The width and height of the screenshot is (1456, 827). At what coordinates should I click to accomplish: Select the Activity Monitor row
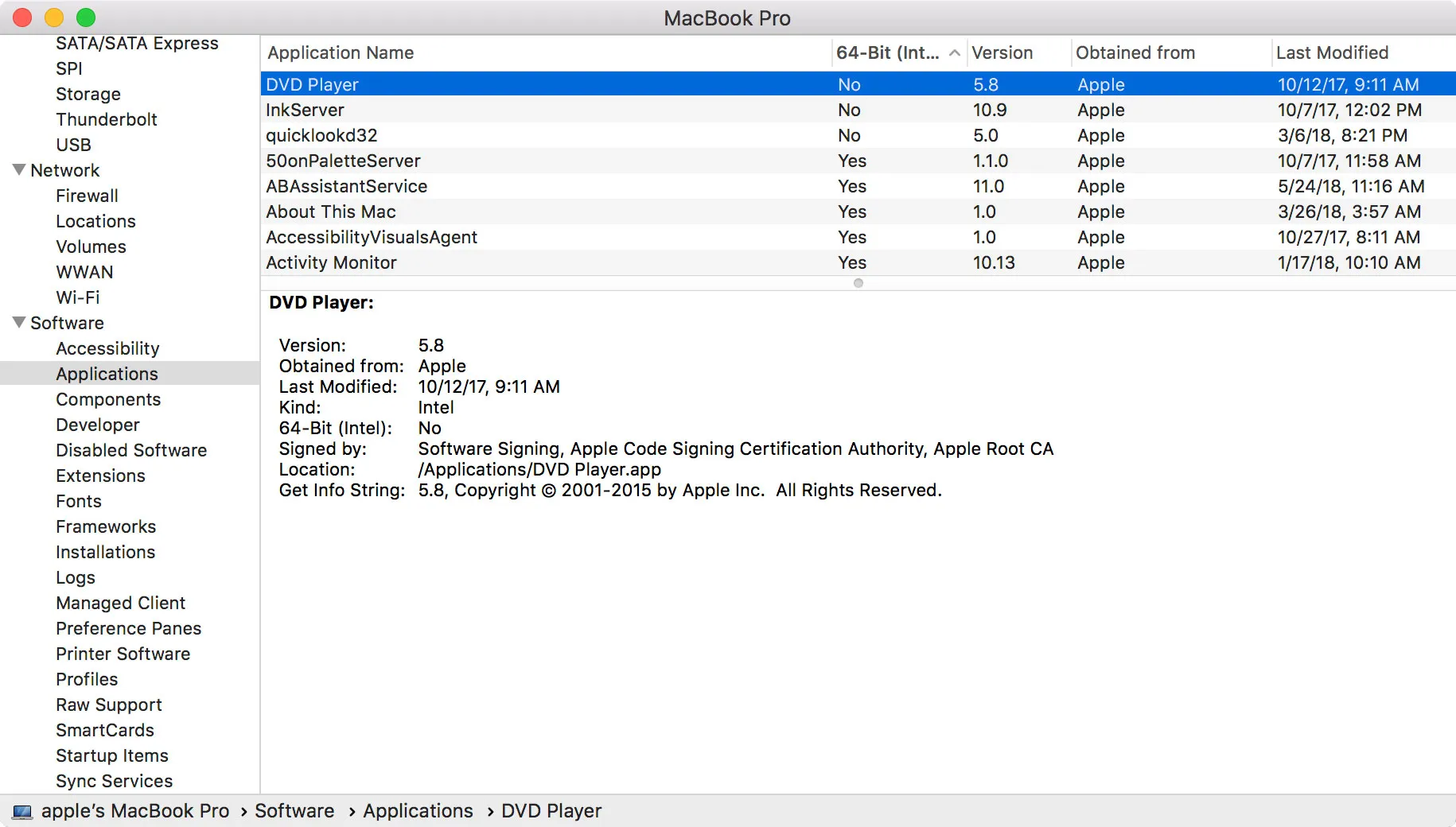(331, 262)
